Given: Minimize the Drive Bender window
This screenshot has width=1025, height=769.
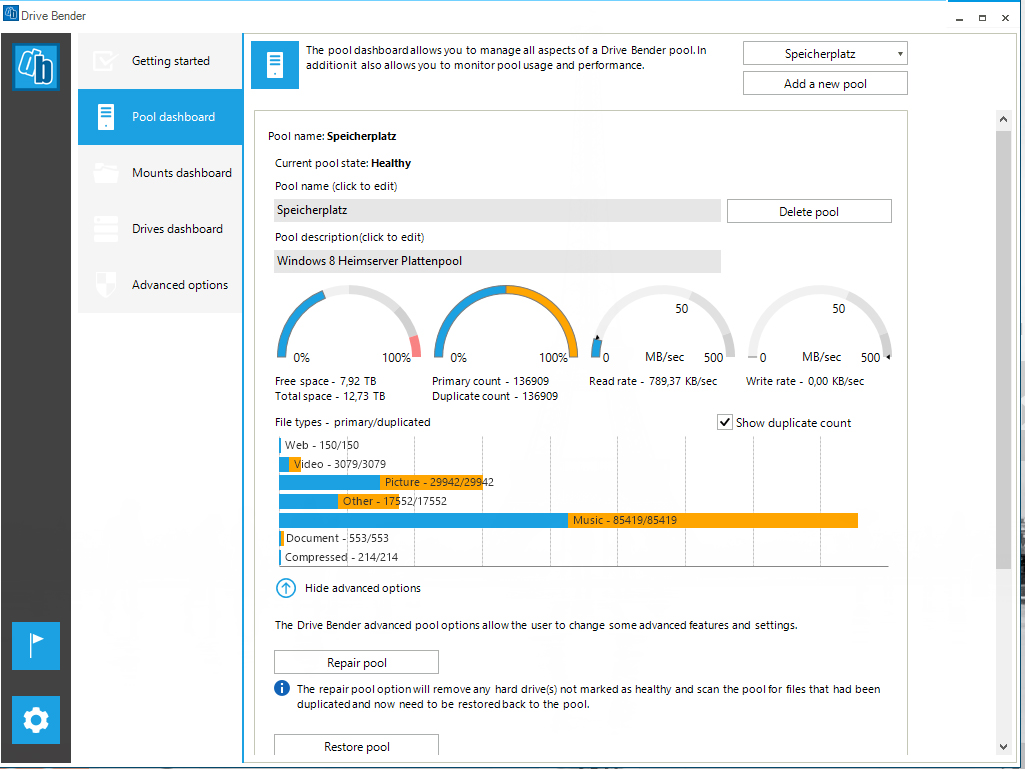Looking at the screenshot, I should 959,18.
